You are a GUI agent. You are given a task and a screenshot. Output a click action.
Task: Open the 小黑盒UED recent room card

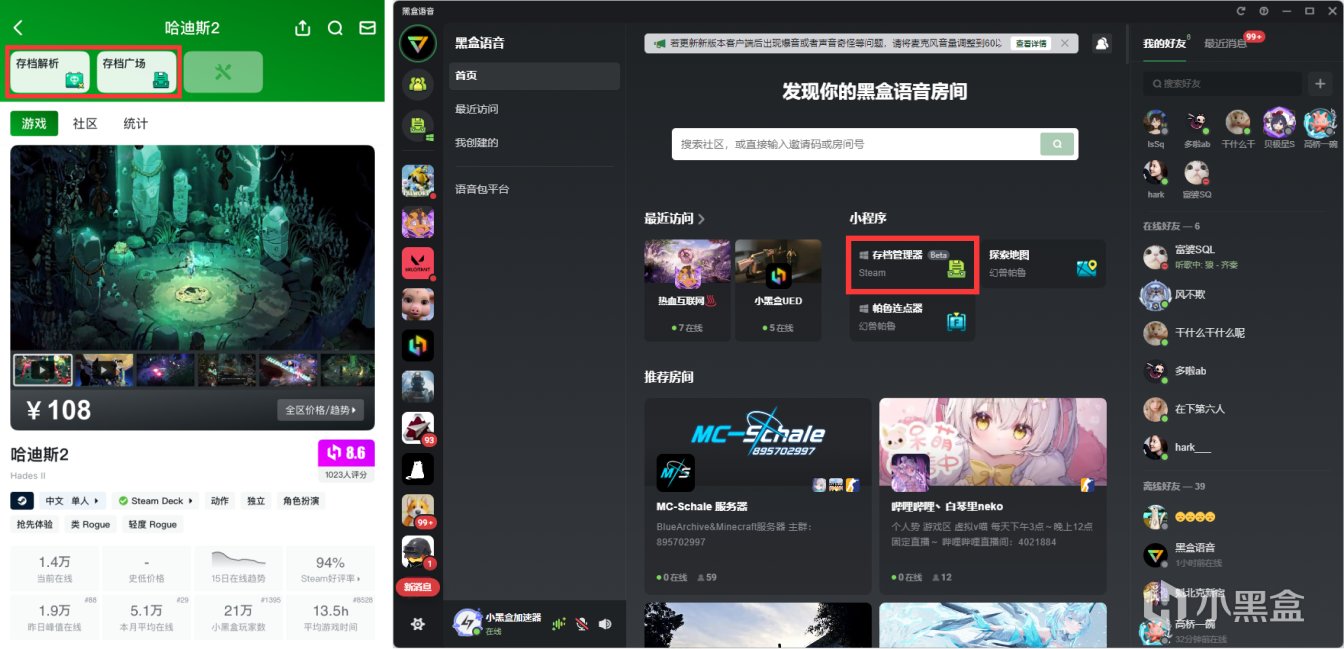coord(777,289)
